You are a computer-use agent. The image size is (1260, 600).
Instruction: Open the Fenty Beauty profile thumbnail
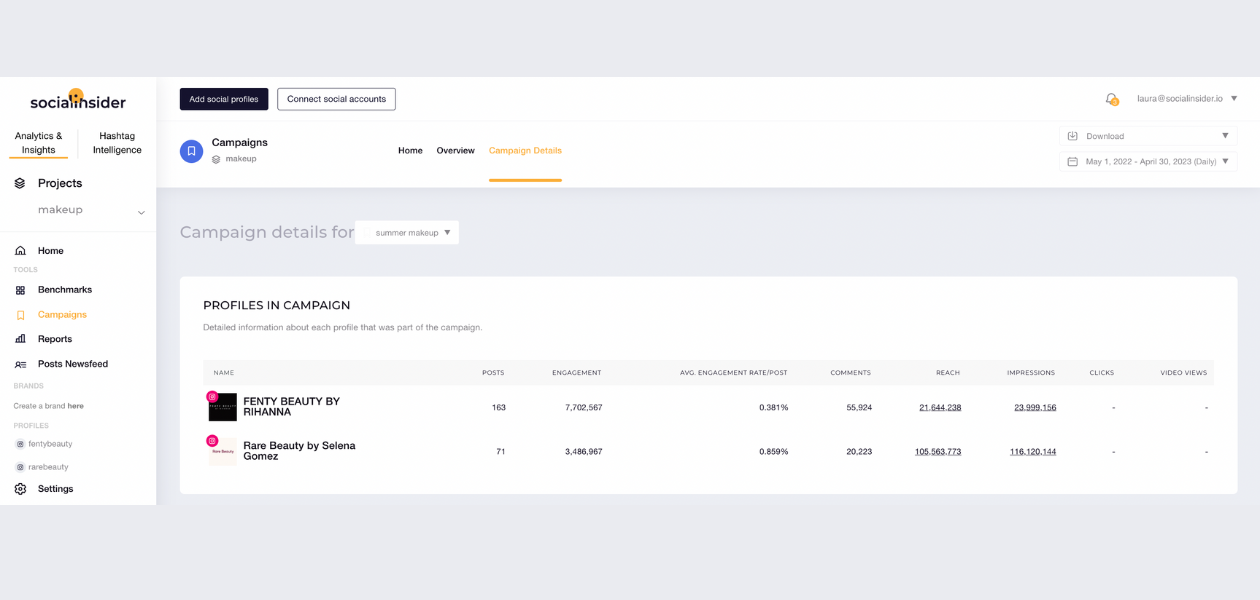click(x=223, y=408)
